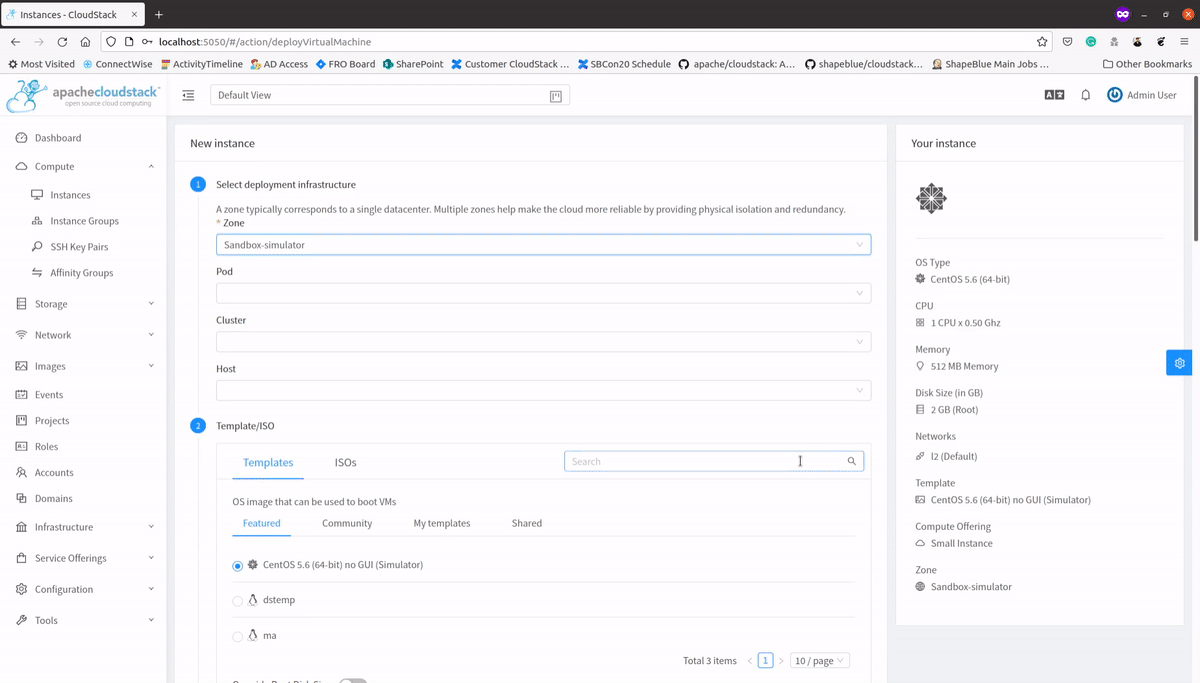Open the language translate icon
This screenshot has width=1200, height=683.
click(1054, 95)
